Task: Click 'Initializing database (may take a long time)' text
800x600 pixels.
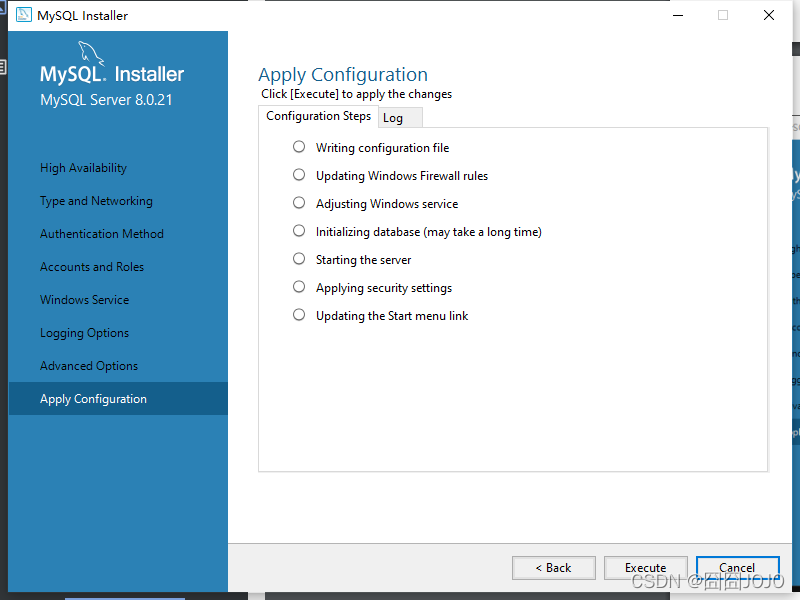Action: (x=429, y=232)
